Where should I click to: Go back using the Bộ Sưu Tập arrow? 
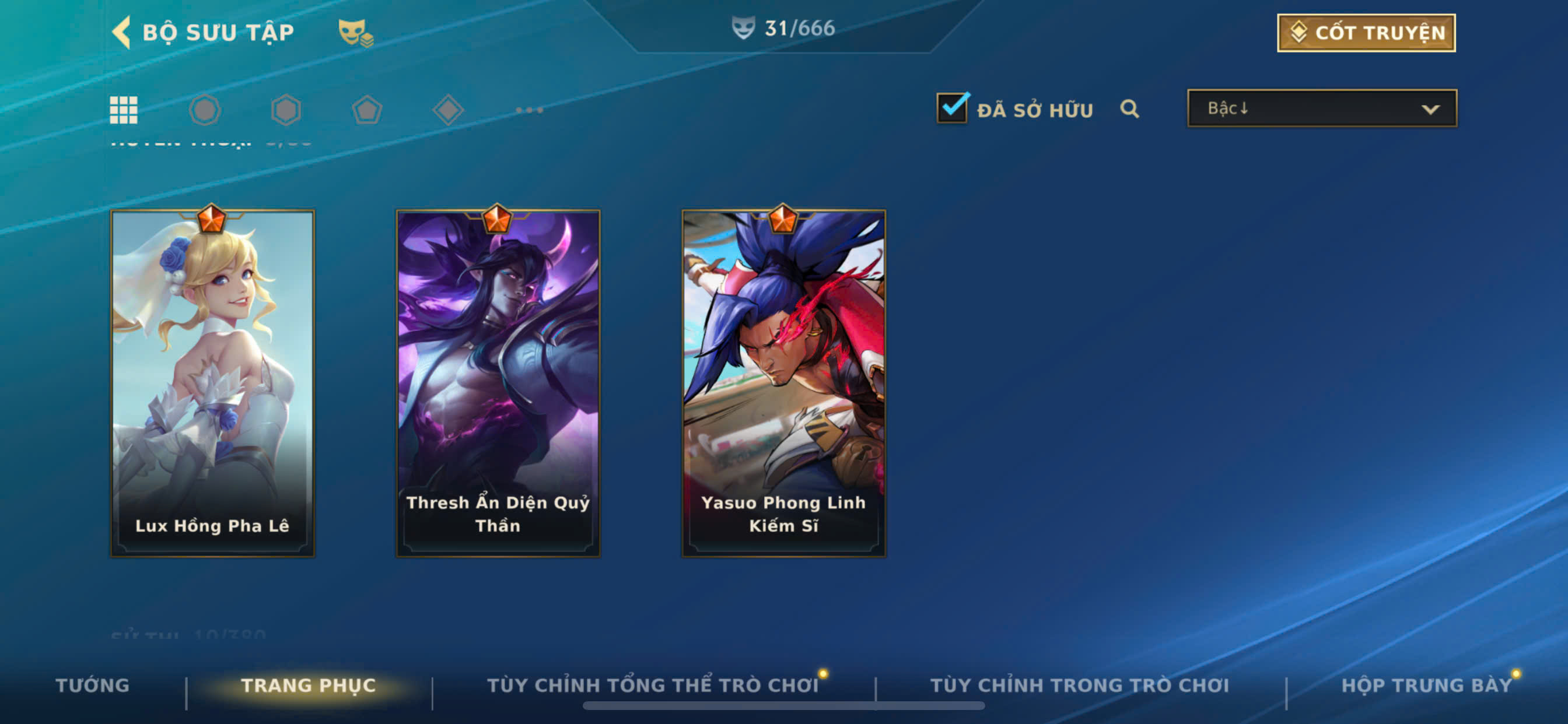121,31
